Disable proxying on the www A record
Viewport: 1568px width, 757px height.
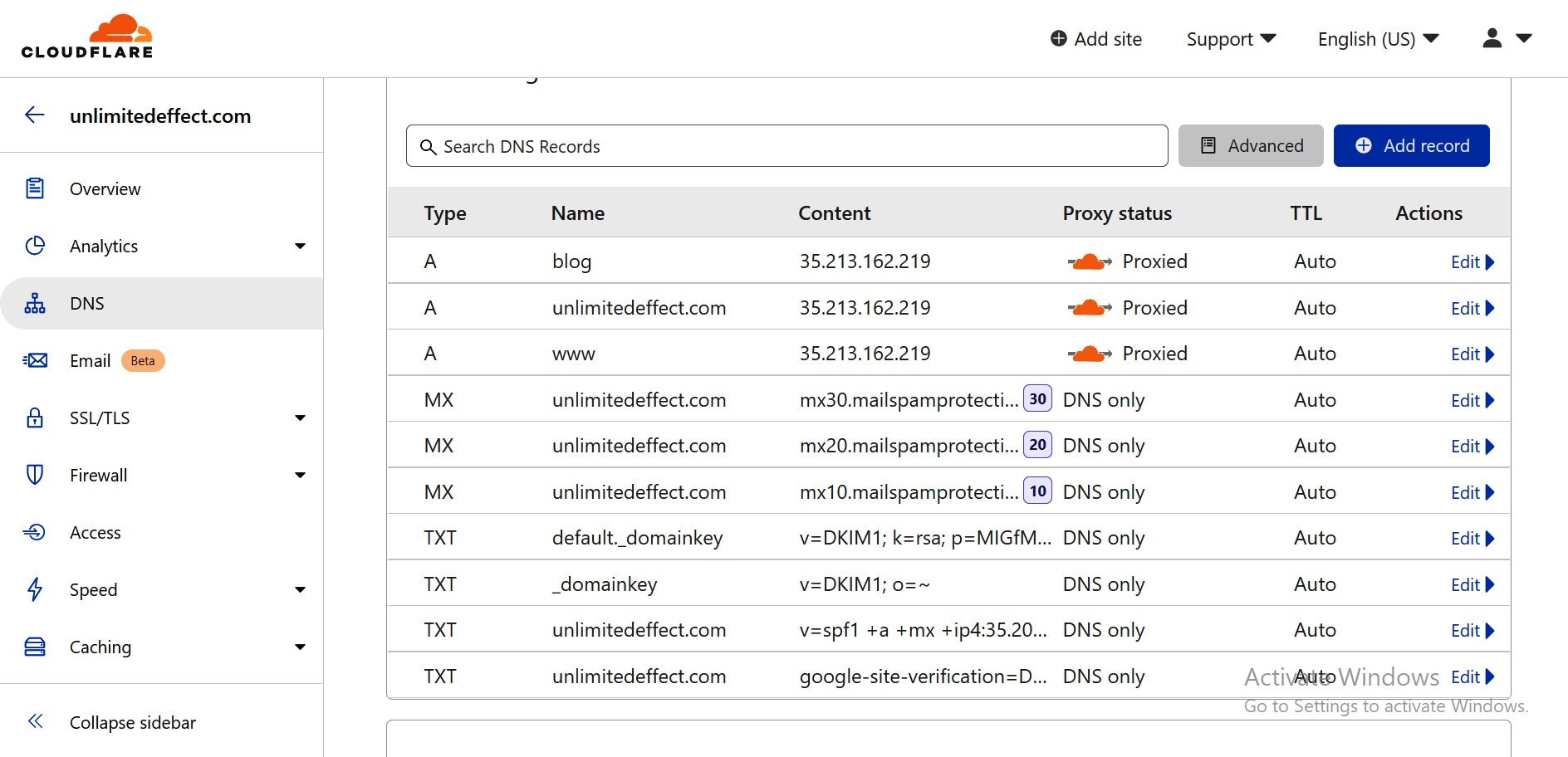point(1089,353)
